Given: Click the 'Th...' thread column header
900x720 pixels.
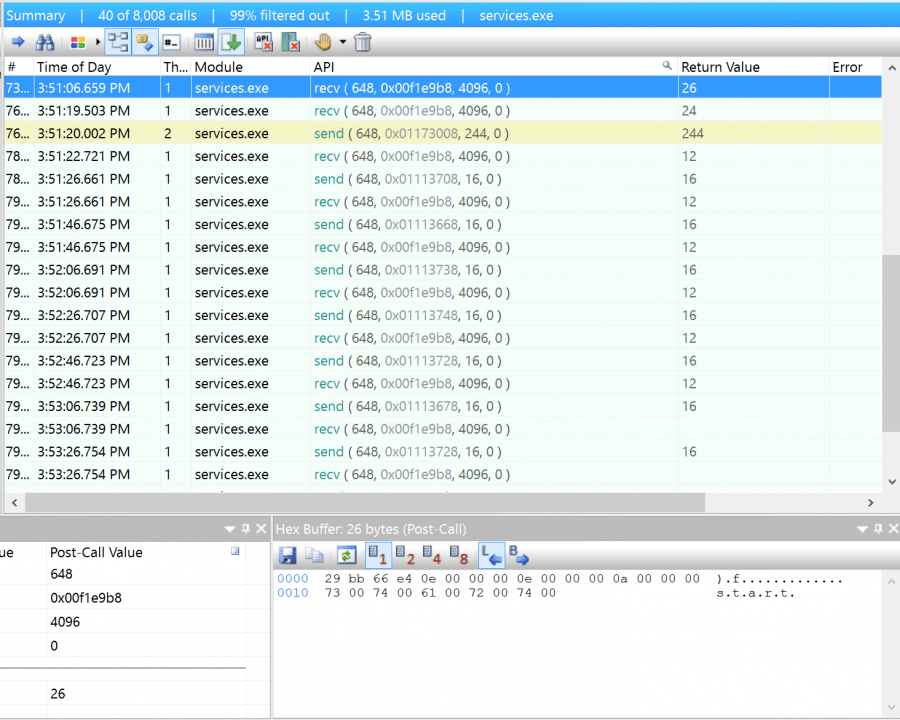Looking at the screenshot, I should [175, 67].
